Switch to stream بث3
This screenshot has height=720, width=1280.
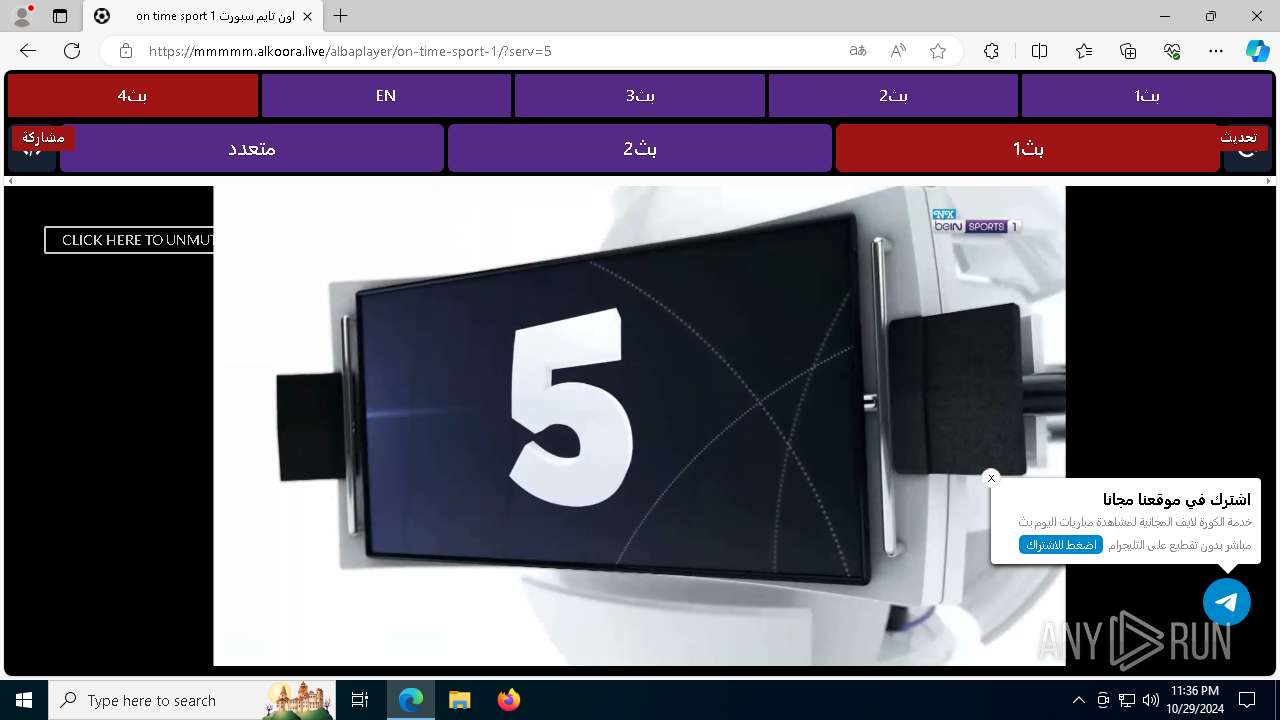coord(640,95)
